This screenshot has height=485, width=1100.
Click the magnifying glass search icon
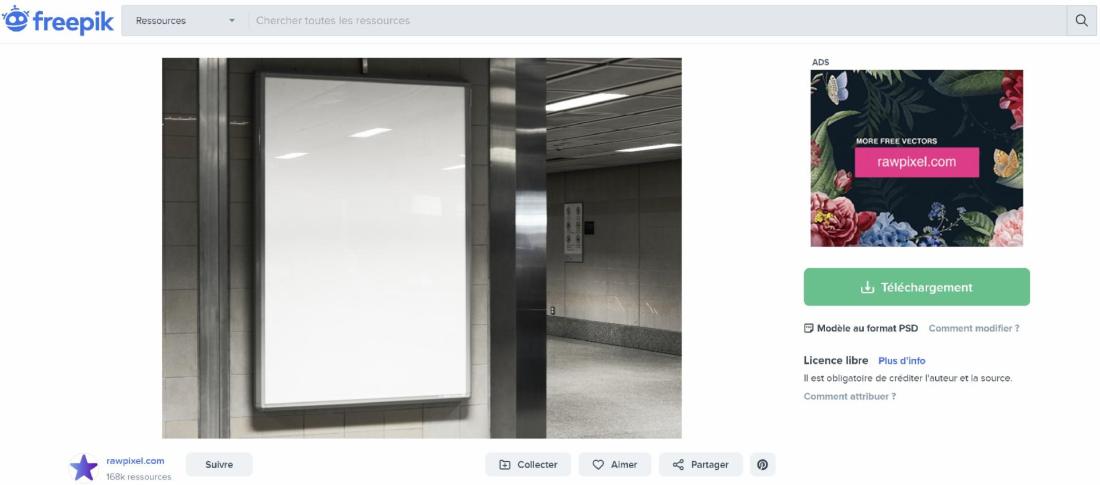coord(1081,20)
